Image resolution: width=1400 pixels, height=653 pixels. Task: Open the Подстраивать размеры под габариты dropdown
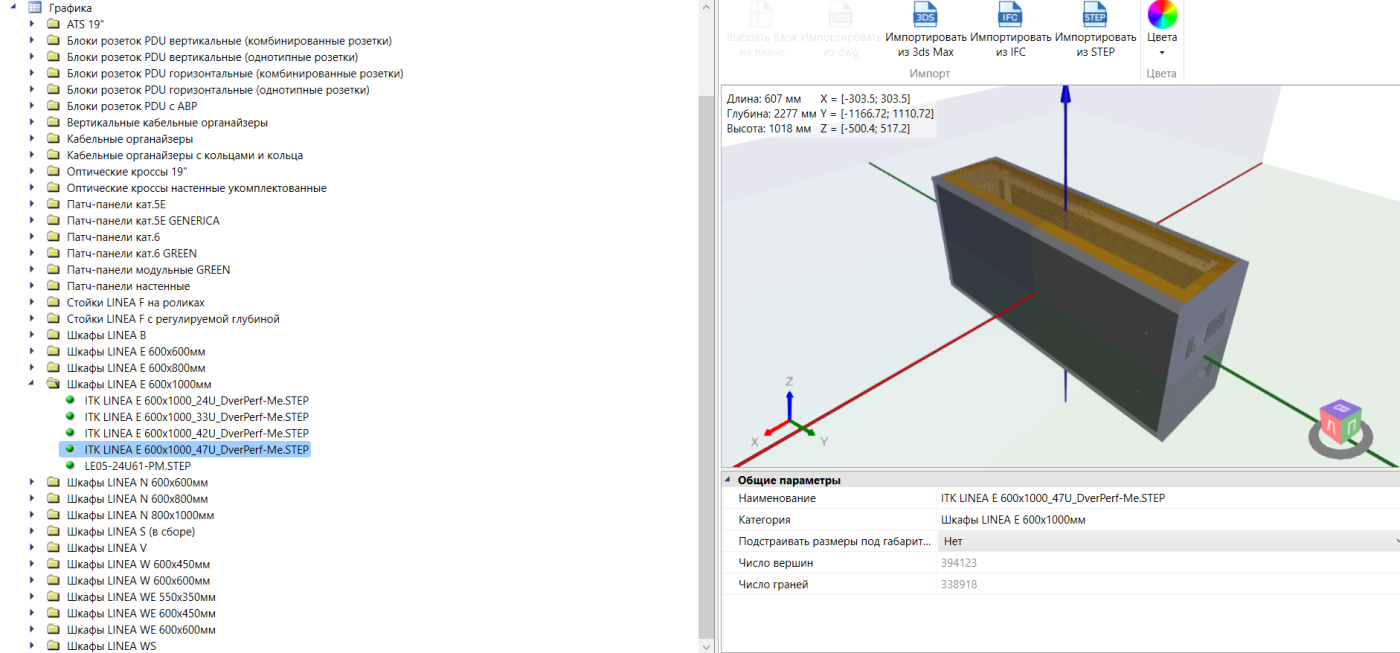1395,541
